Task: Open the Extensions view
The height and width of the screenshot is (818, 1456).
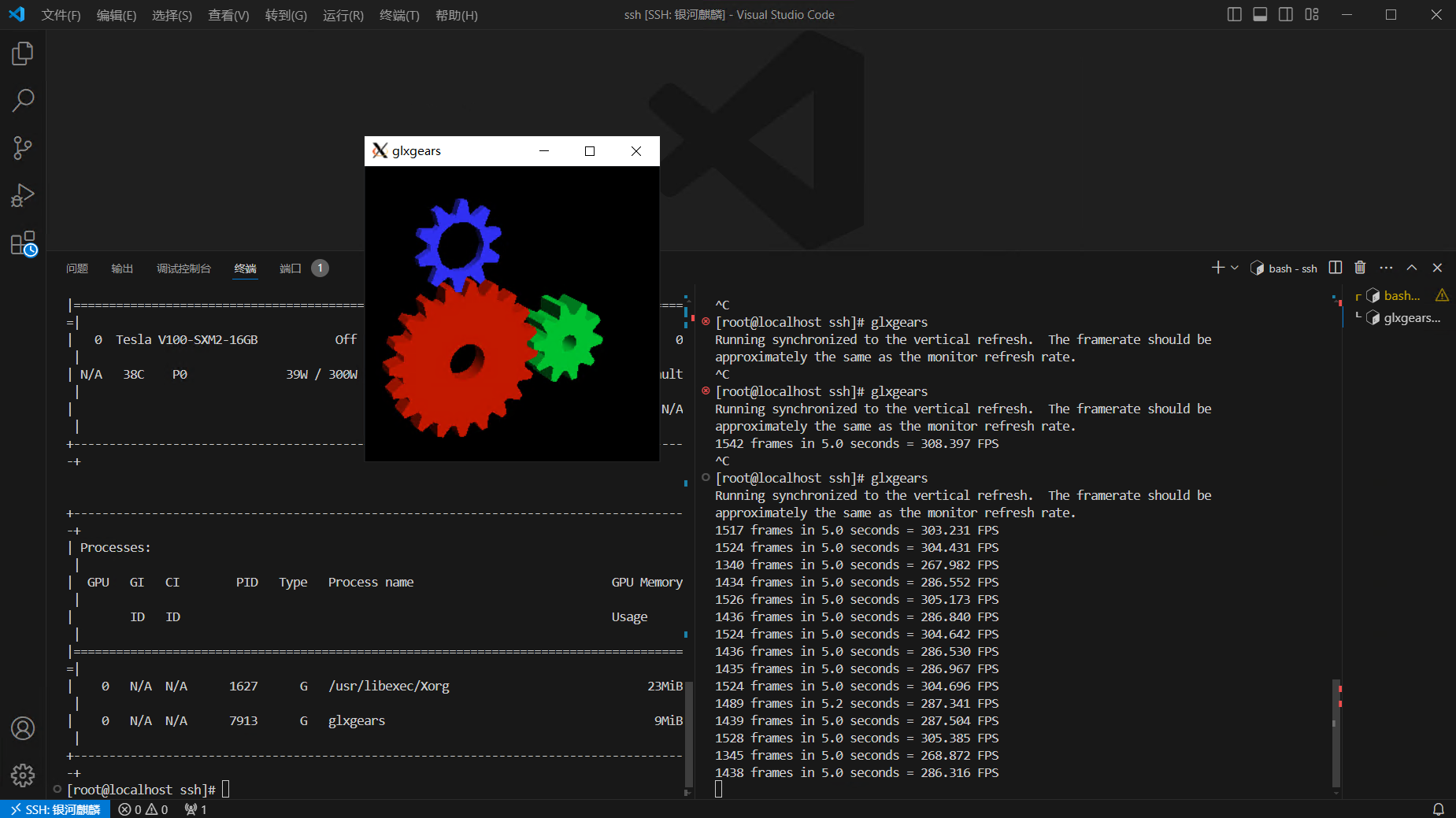Action: click(x=23, y=243)
